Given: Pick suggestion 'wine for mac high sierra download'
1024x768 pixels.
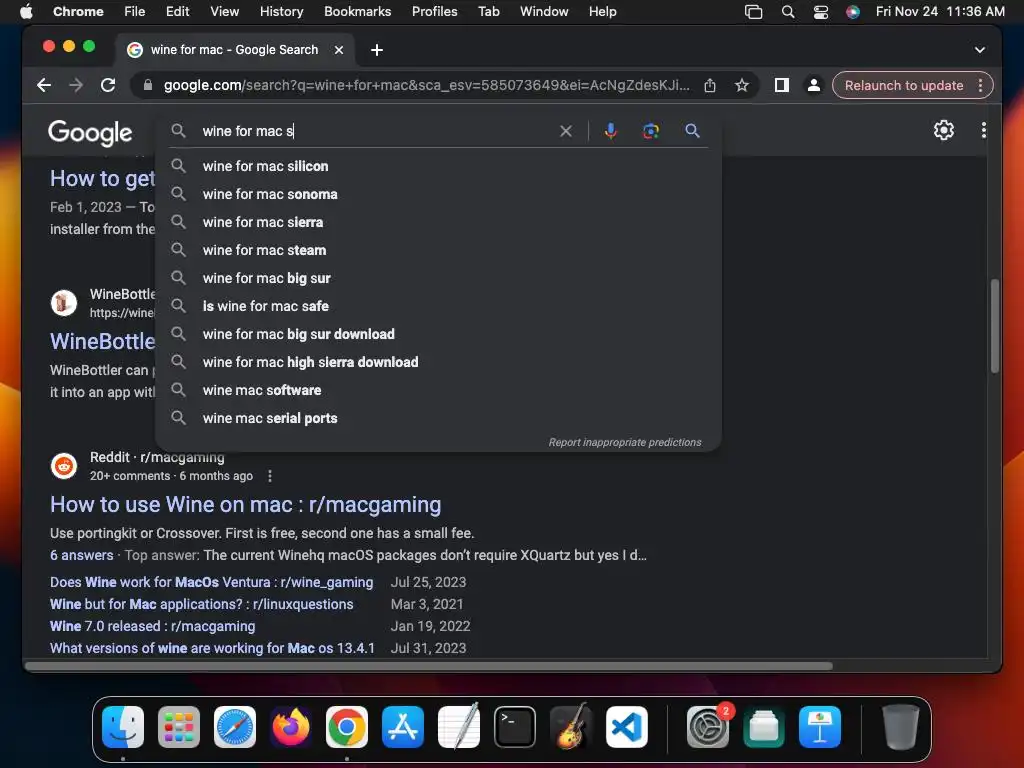Looking at the screenshot, I should coord(438,362).
